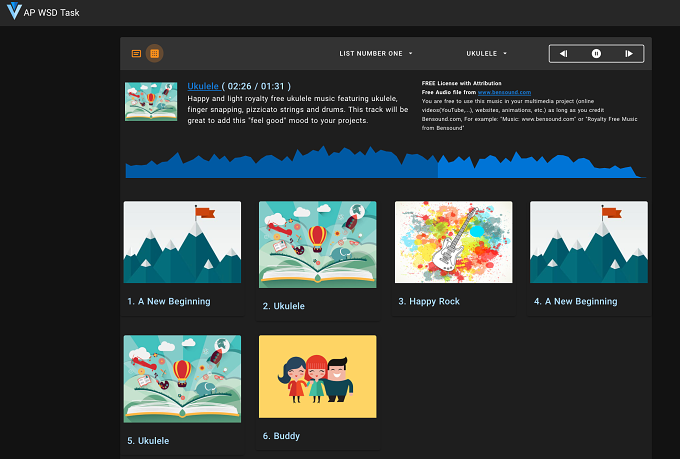Pause the current playback

click(596, 54)
